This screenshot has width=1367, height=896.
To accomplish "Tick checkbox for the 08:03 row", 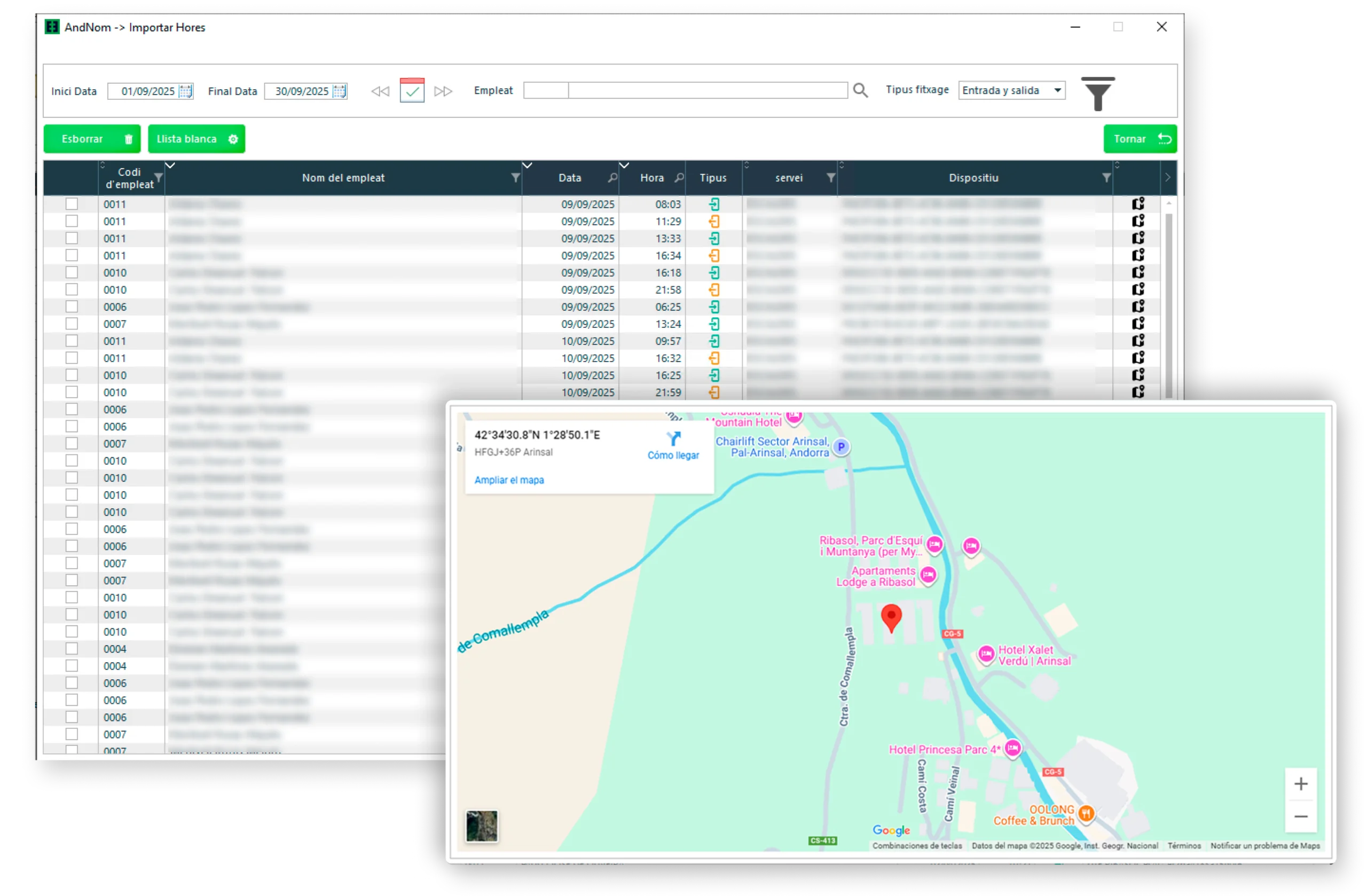I will click(71, 204).
